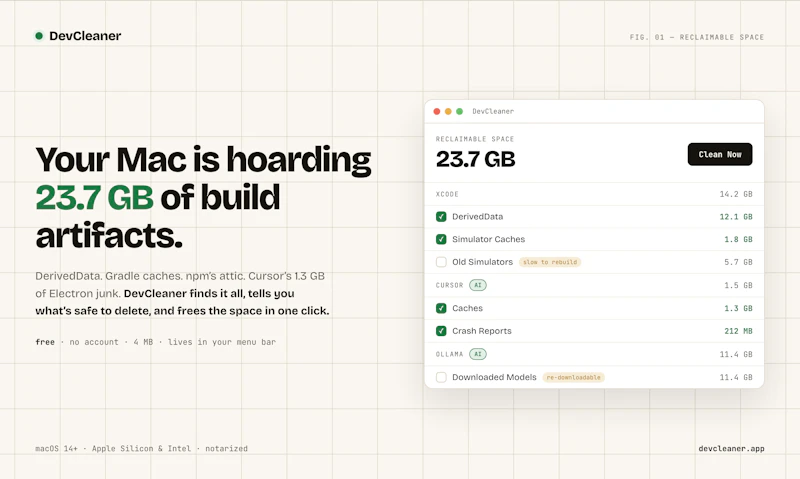The width and height of the screenshot is (800, 479).
Task: Click the 5.7 GB size value
Action: click(738, 262)
